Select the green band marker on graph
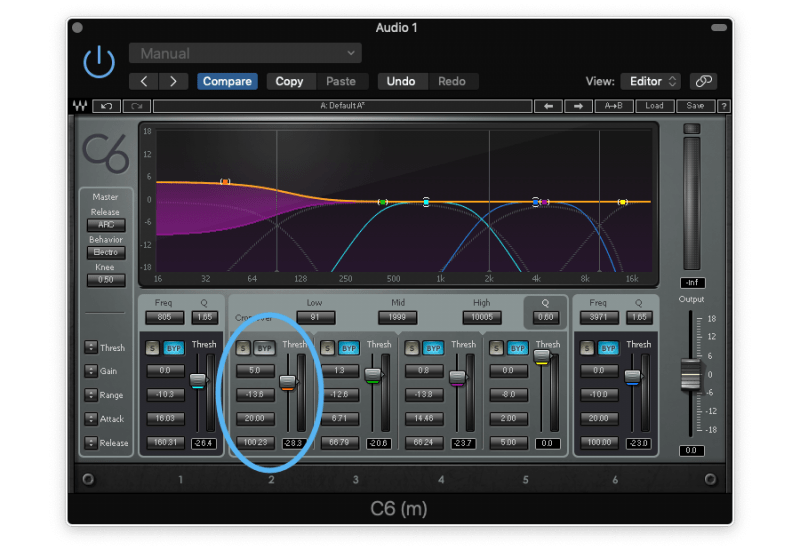This screenshot has width=800, height=550. pos(383,202)
